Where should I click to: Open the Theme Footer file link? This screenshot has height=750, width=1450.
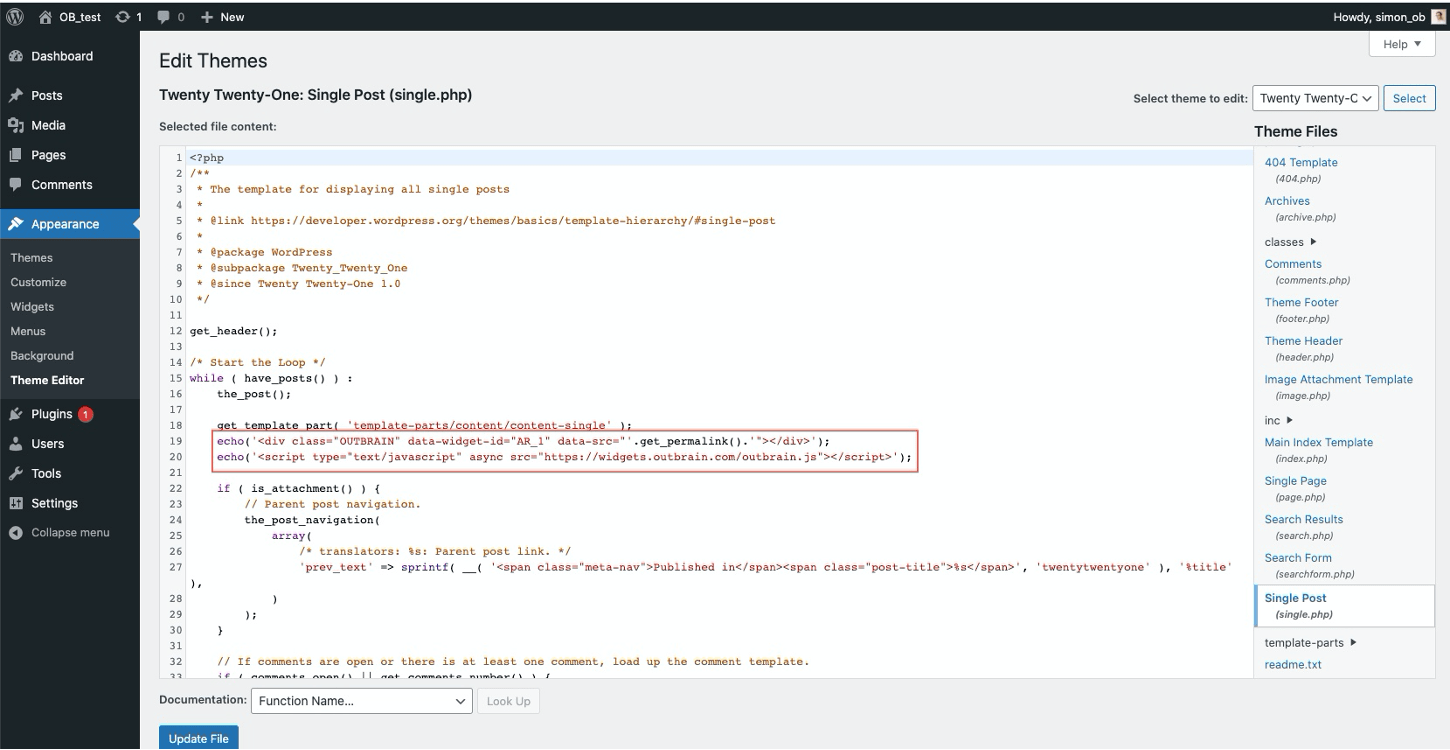(x=1301, y=302)
